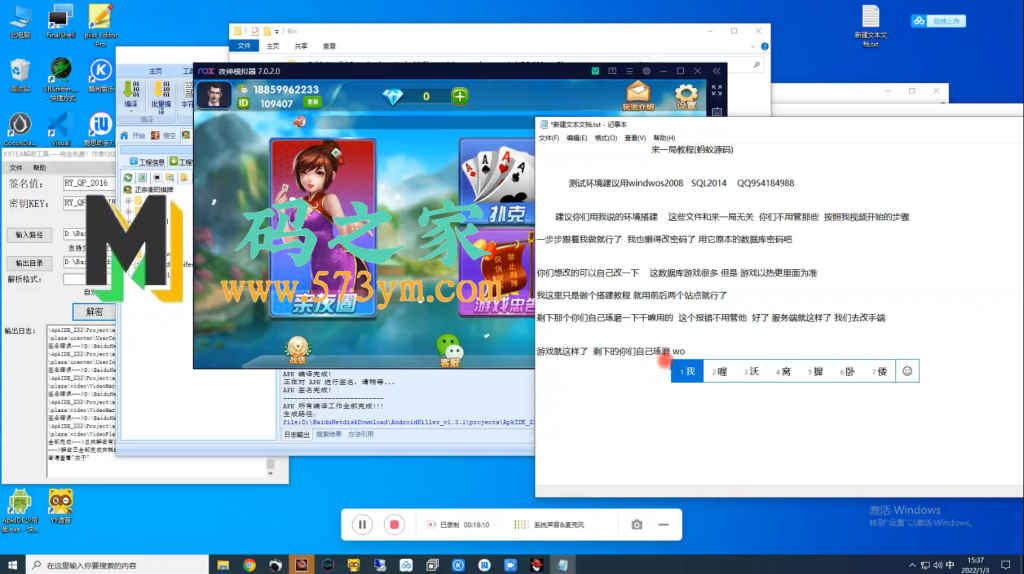This screenshot has width=1024, height=574.
Task: Open Notepad 帮助(H) menu
Action: pyautogui.click(x=664, y=138)
